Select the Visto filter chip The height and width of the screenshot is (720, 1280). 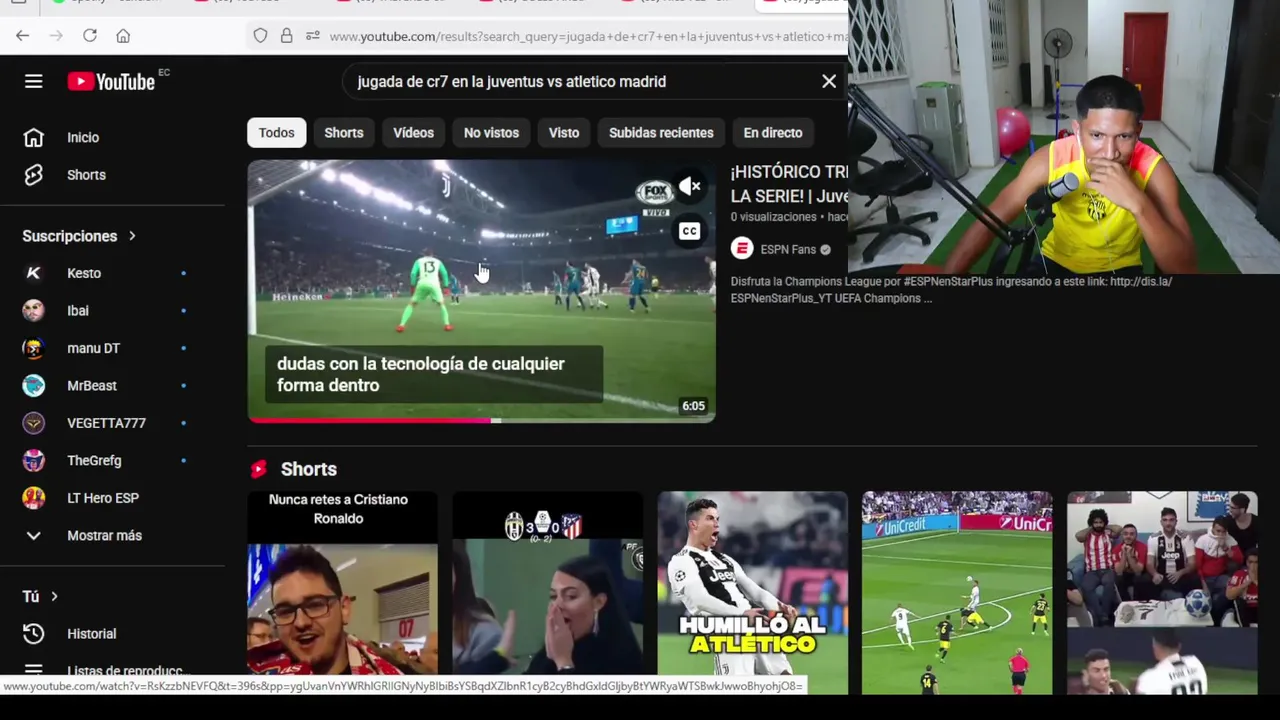[563, 133]
